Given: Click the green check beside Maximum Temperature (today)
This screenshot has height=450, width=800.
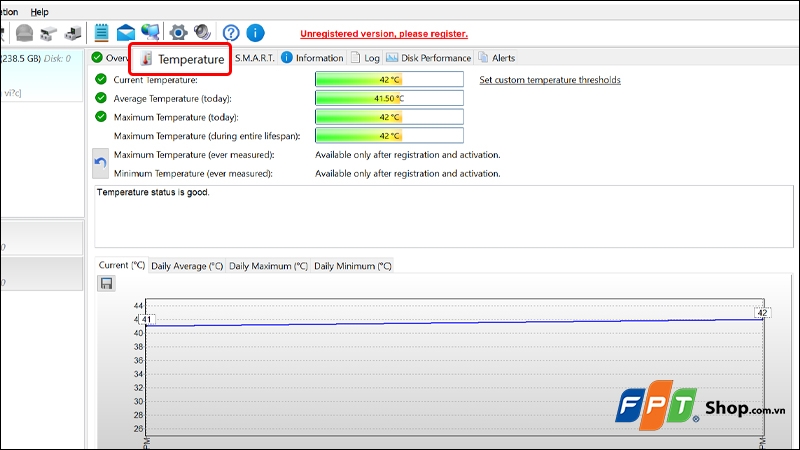Looking at the screenshot, I should pyautogui.click(x=101, y=117).
